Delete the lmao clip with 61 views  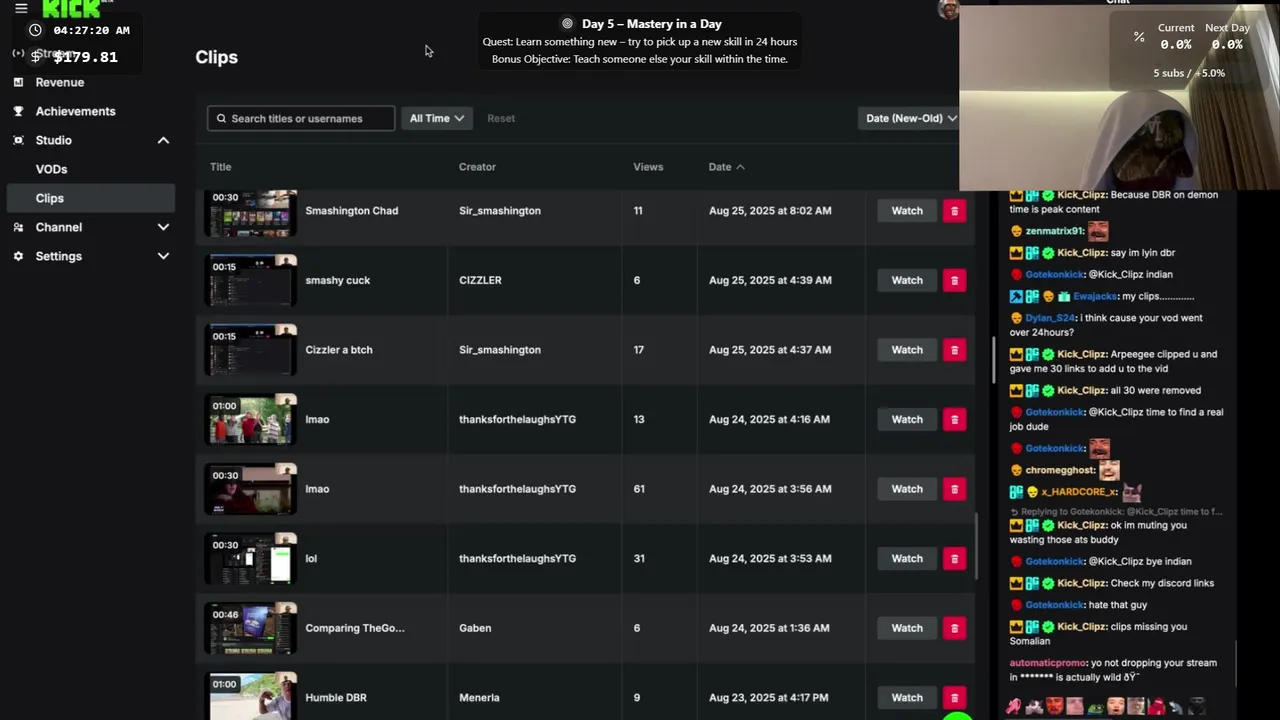click(x=954, y=489)
